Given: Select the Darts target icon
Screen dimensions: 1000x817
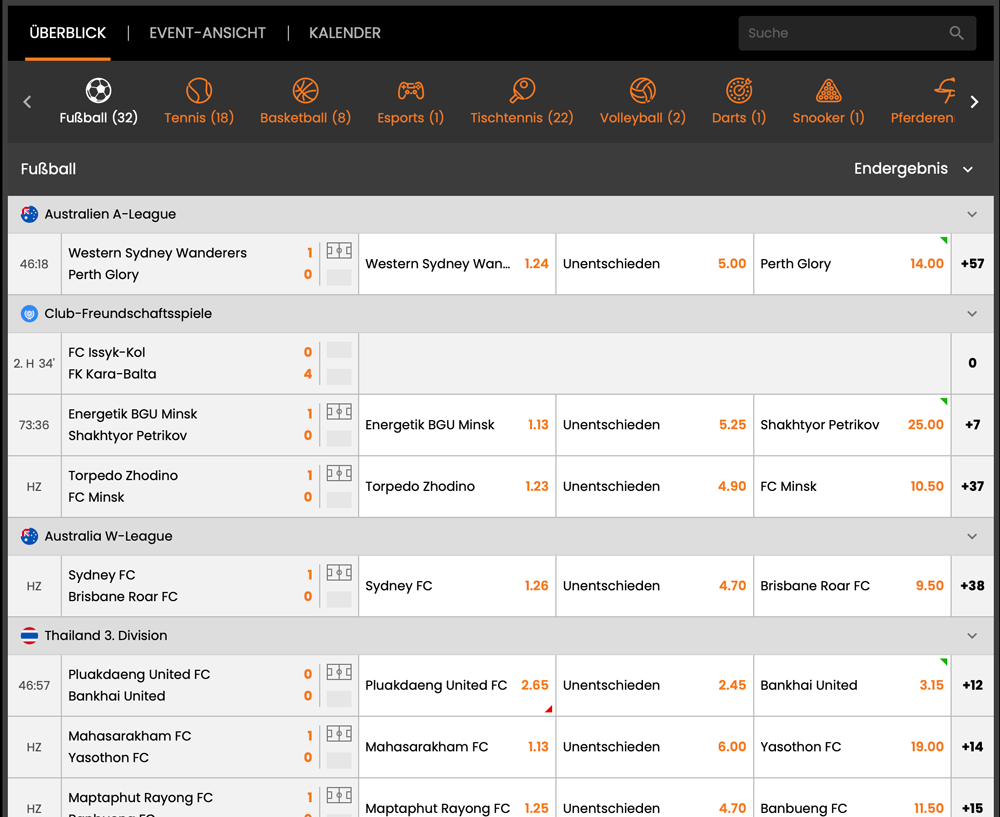Looking at the screenshot, I should click(x=739, y=91).
